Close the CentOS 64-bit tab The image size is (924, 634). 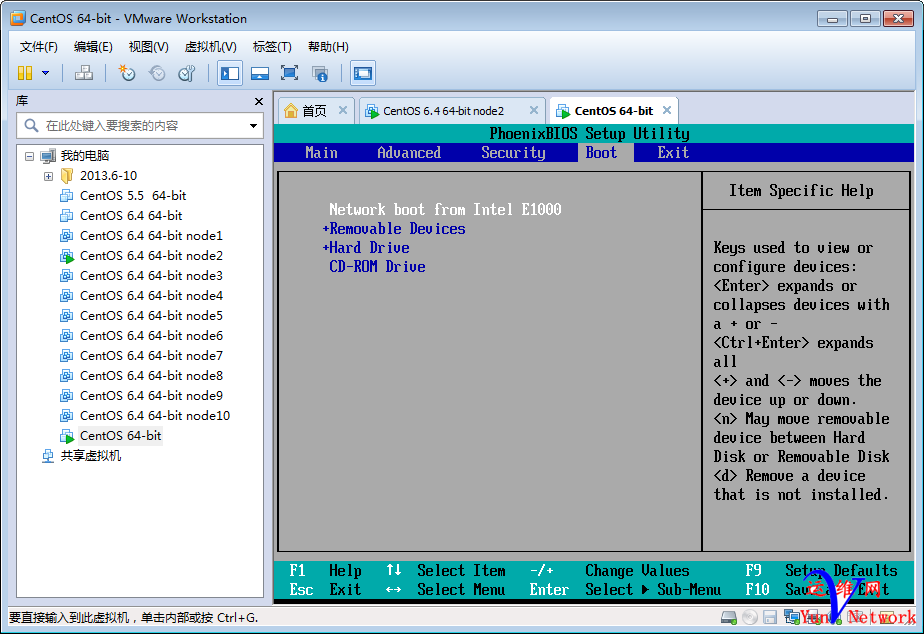(x=666, y=110)
